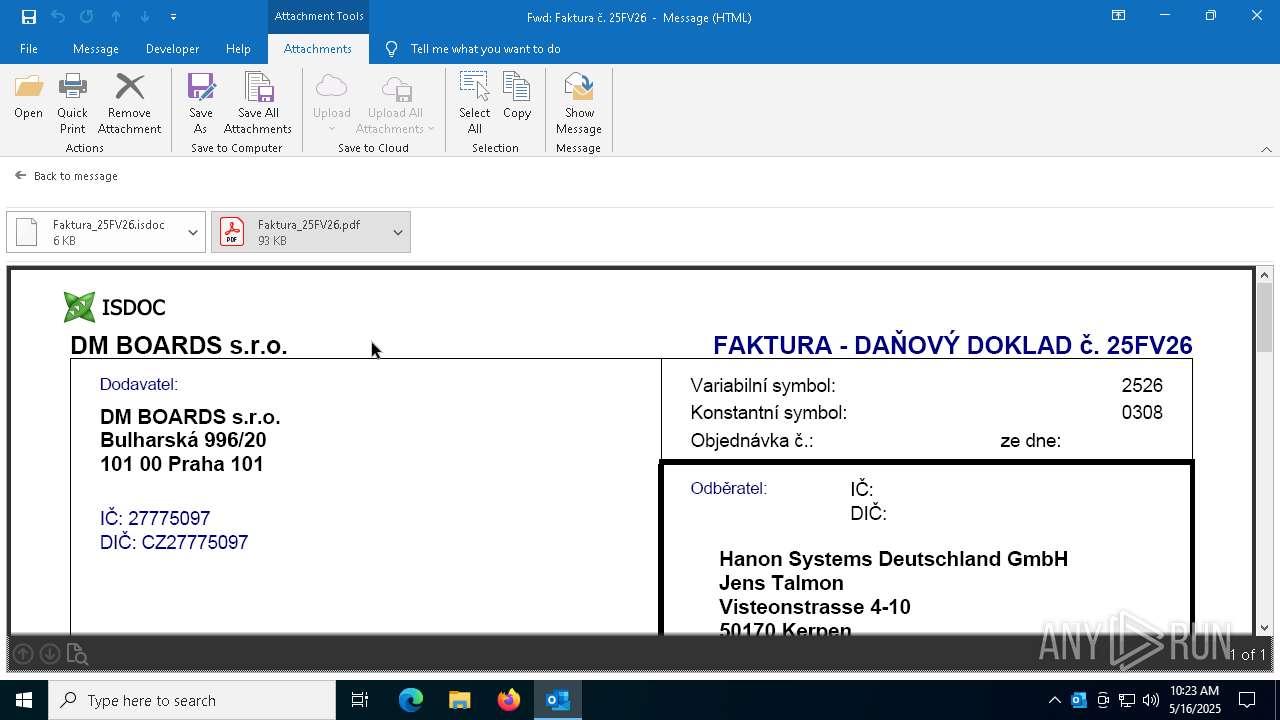Select the Faktura_25FV26.isdoc attachment
This screenshot has width=1280, height=720.
(x=94, y=232)
